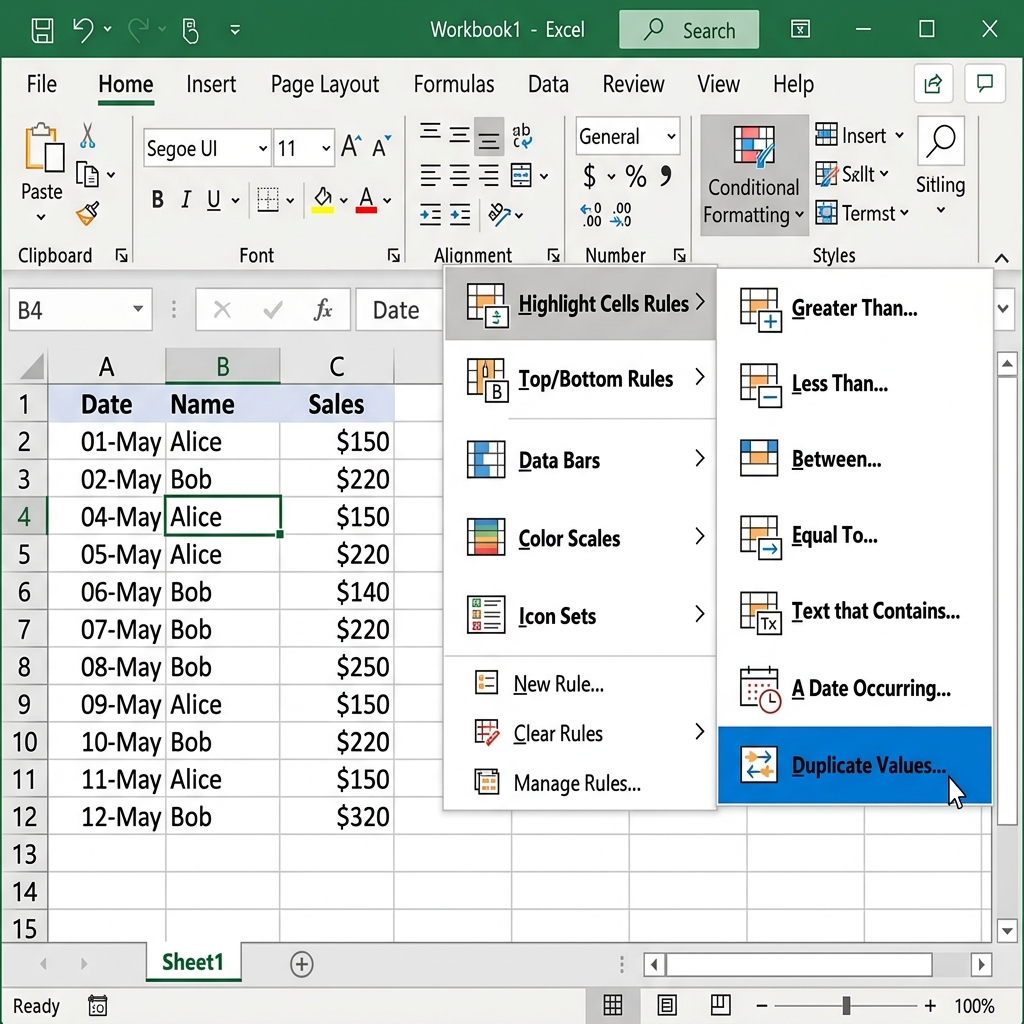This screenshot has width=1024, height=1024.
Task: Apply the yellow fill color bucket
Action: coord(322,200)
